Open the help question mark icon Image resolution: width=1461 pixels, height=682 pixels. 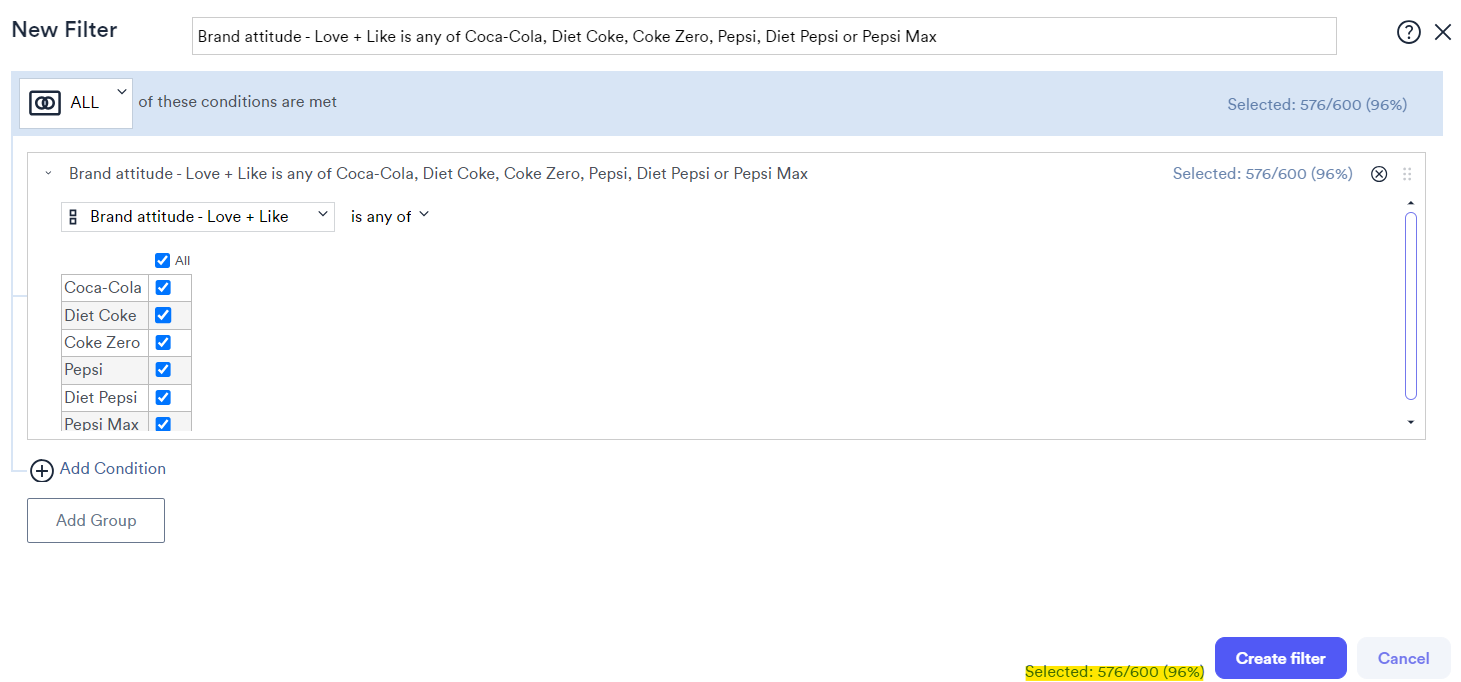point(1408,32)
